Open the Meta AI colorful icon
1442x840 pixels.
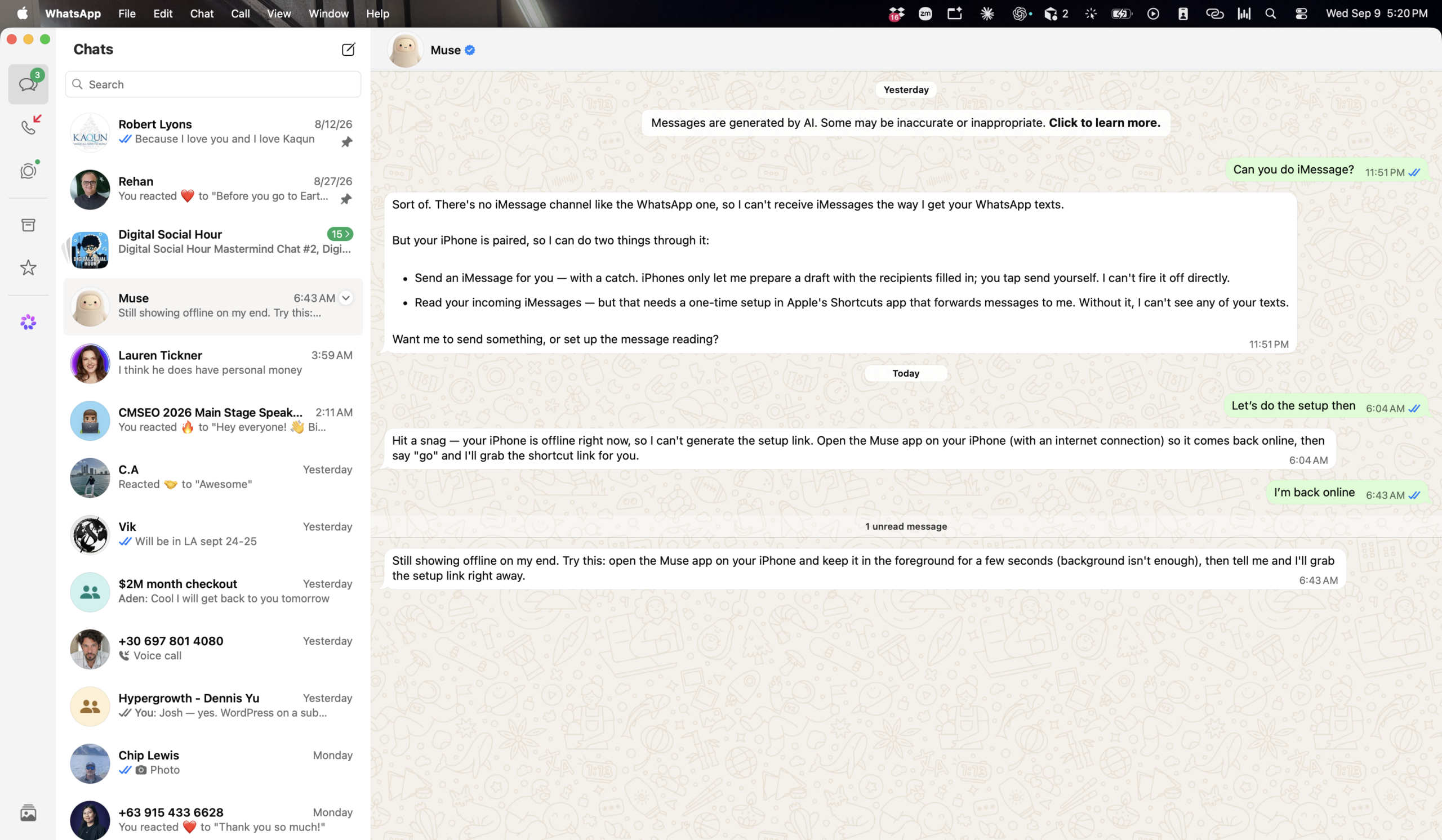pos(28,322)
